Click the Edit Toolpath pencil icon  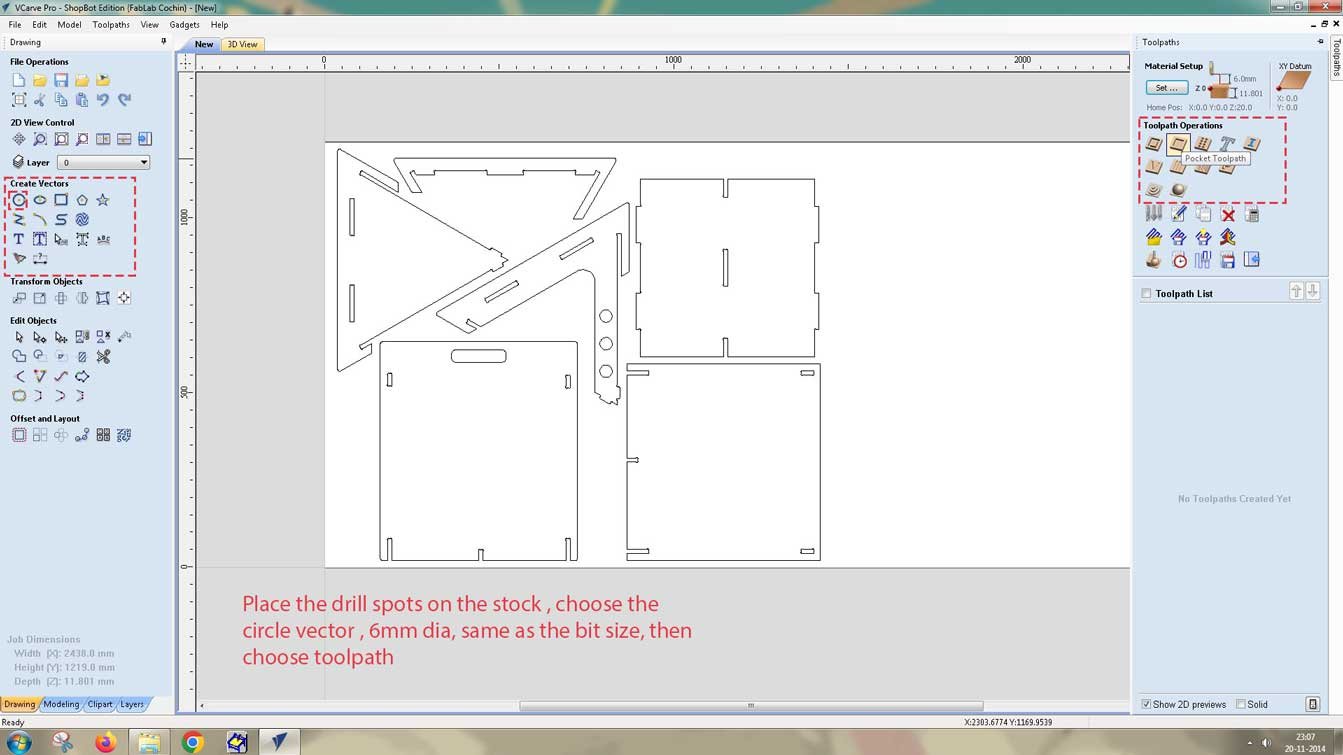pos(1179,214)
